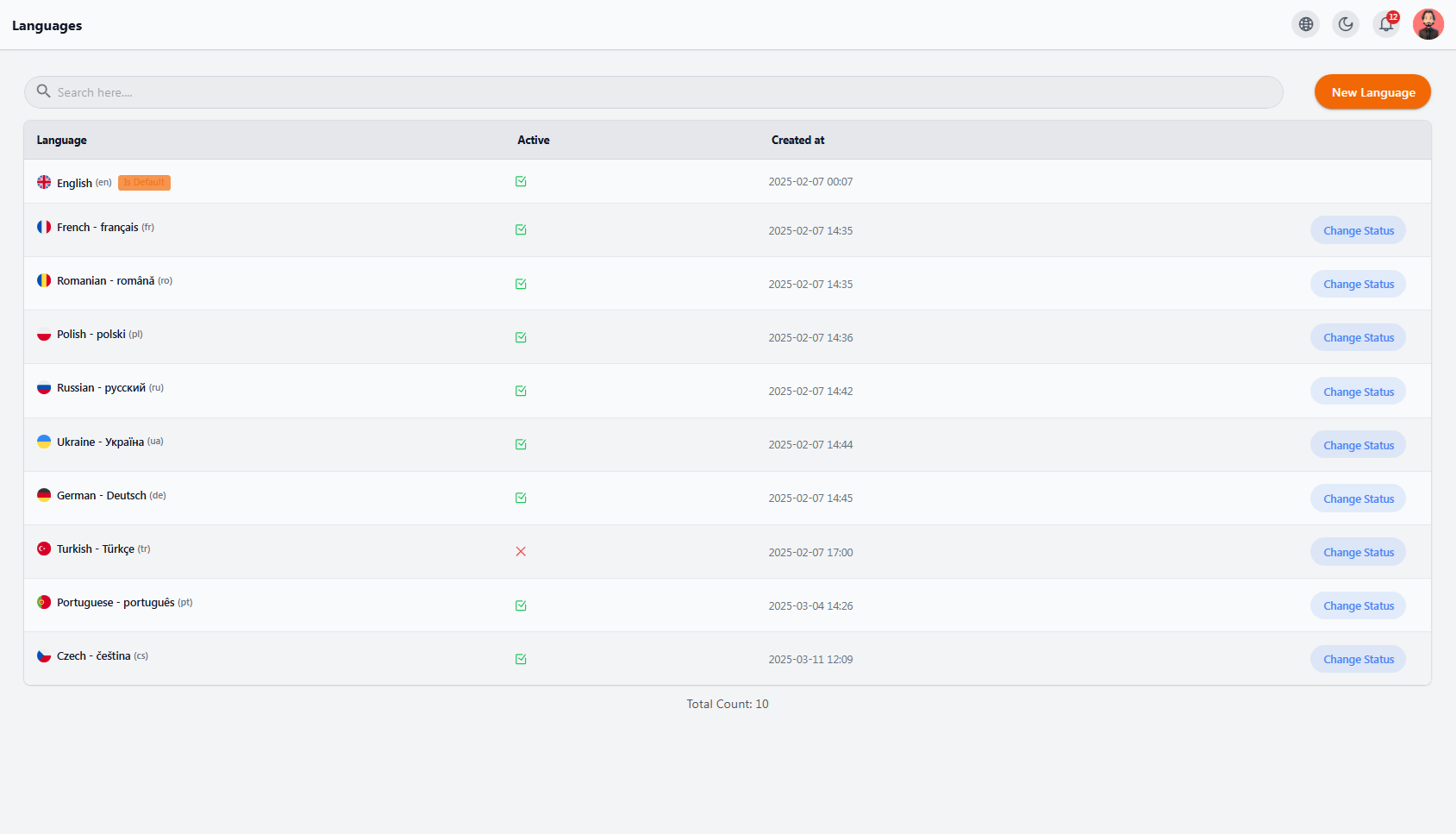Click the Turkish flag icon
Image resolution: width=1456 pixels, height=834 pixels.
point(44,549)
